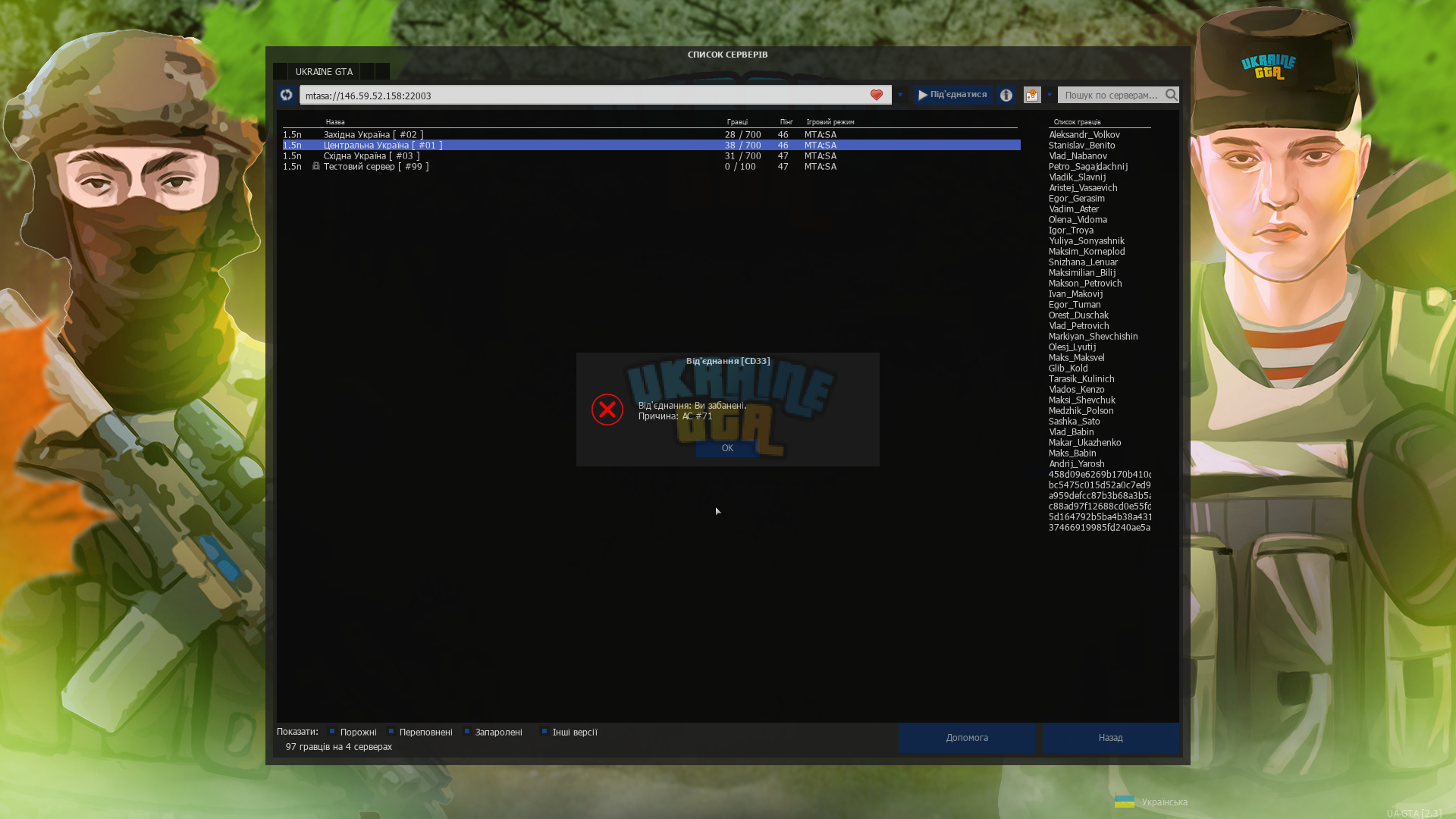Click player Aleksandr_Volkov in the player list
Viewport: 1456px width, 819px height.
pyautogui.click(x=1084, y=134)
